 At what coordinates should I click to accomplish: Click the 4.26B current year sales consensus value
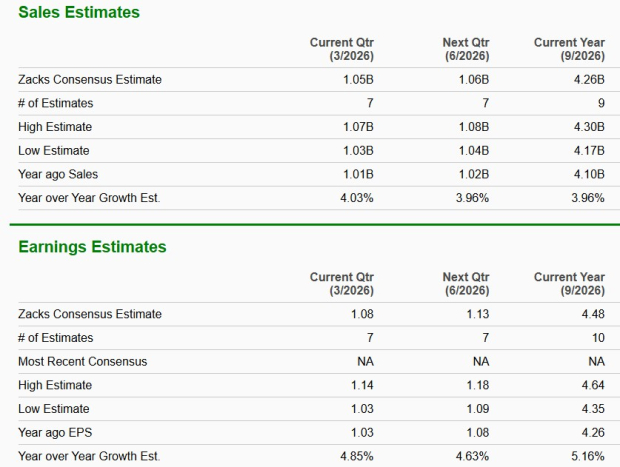(589, 80)
